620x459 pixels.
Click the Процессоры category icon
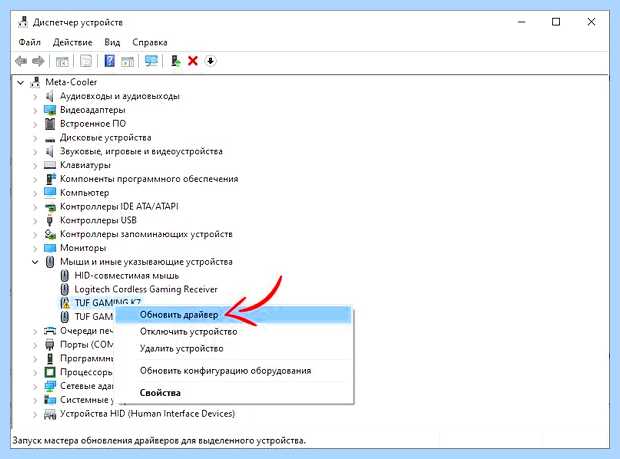(x=50, y=372)
